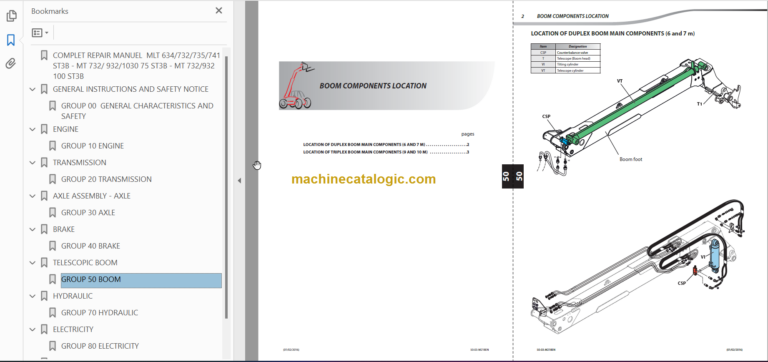Click bookmark icon beside GROUP 80 ELECTRICITY
Viewport: 768px width, 362px height.
point(52,346)
